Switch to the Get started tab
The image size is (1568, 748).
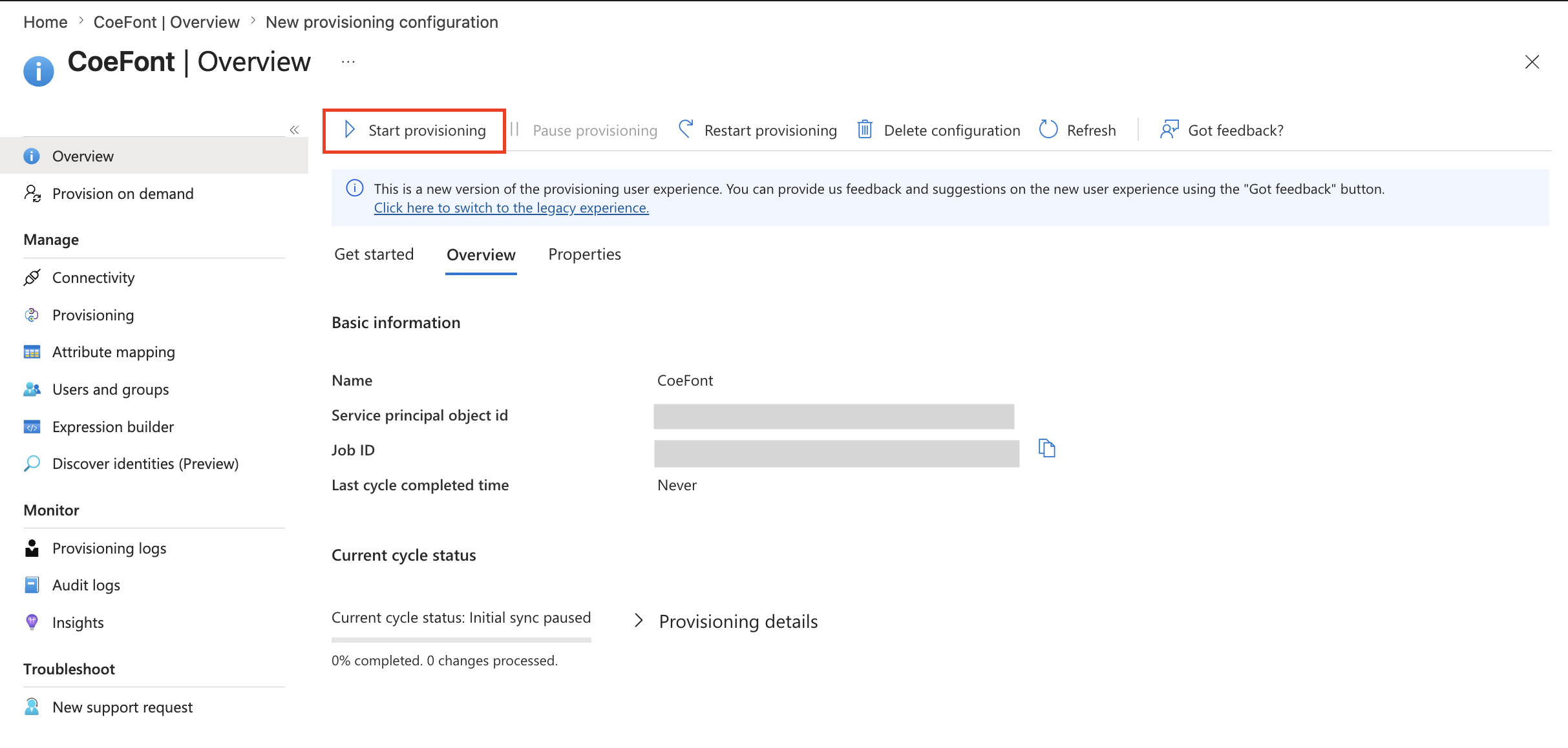pyautogui.click(x=374, y=255)
